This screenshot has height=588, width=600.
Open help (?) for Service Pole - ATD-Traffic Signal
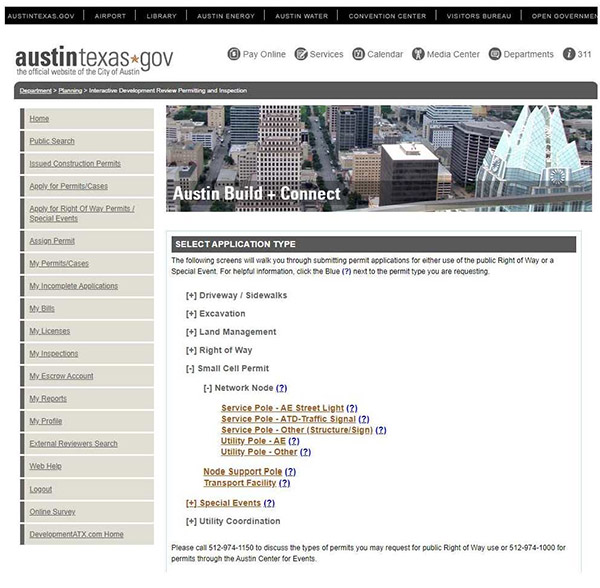364,419
